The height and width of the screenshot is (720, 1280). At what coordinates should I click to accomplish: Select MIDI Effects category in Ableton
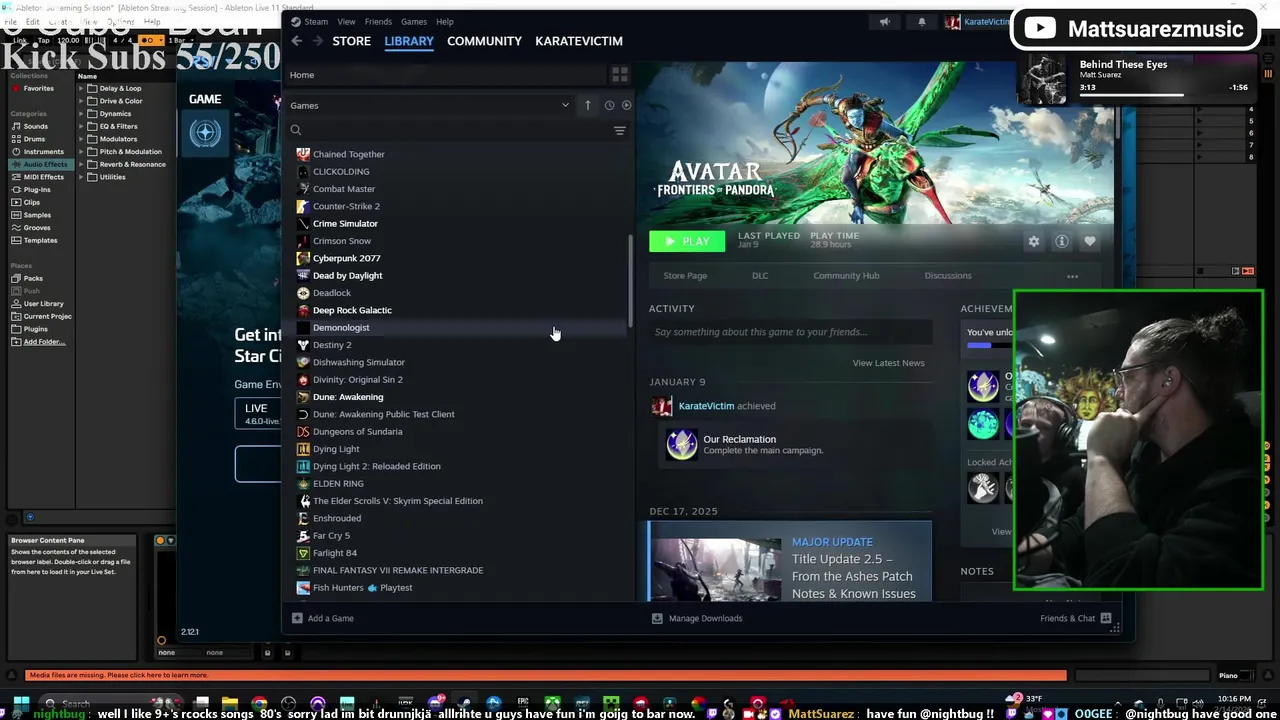coord(38,177)
